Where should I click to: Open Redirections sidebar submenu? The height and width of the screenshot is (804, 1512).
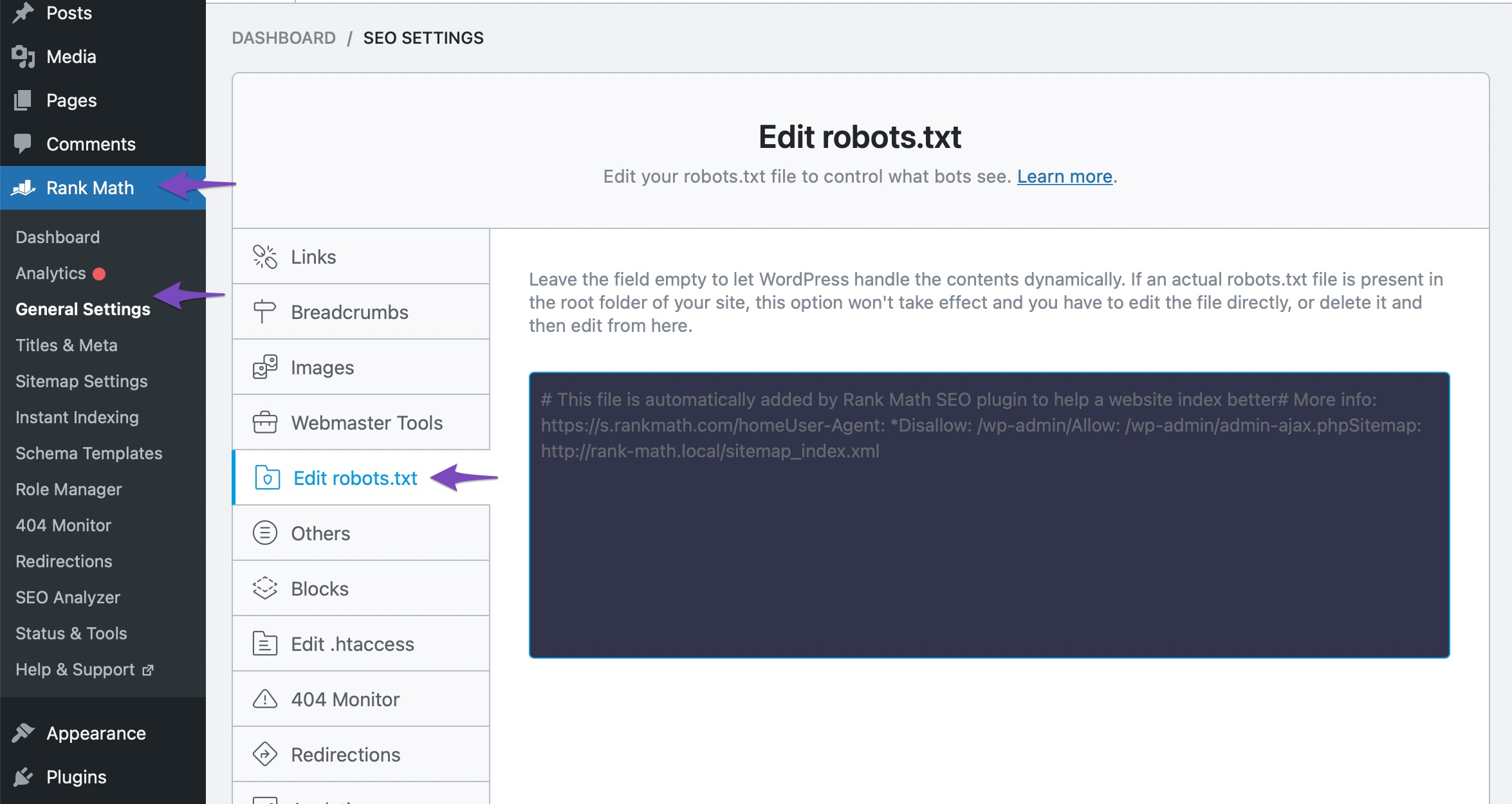coord(64,562)
